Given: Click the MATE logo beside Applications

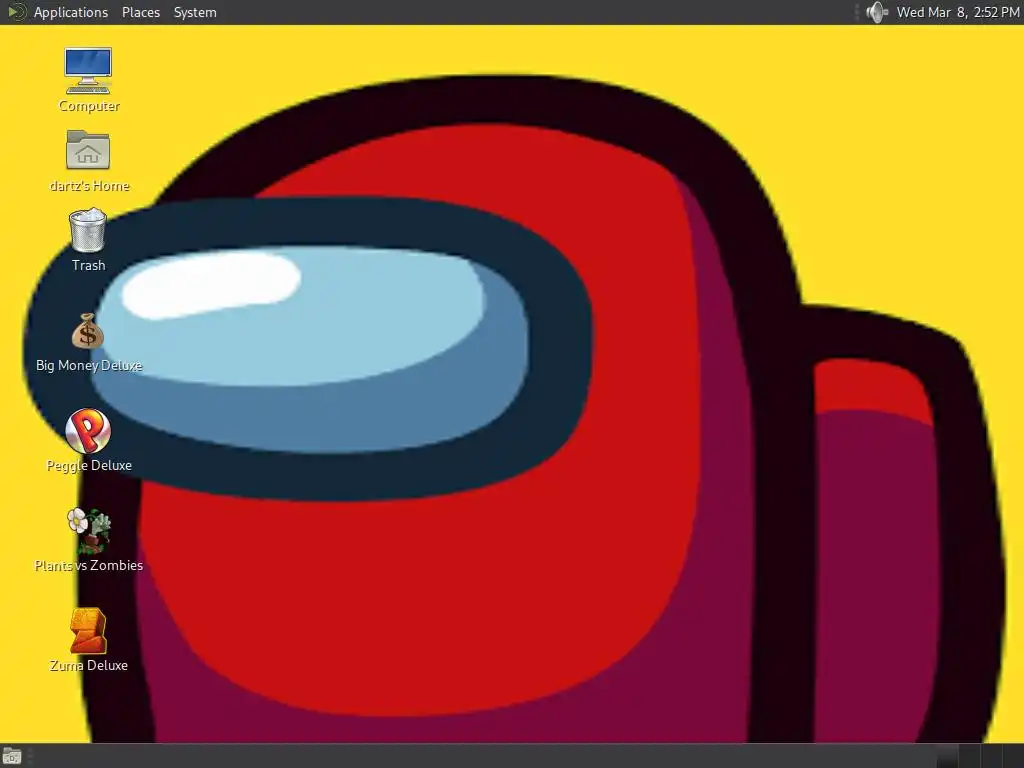Looking at the screenshot, I should coord(16,12).
